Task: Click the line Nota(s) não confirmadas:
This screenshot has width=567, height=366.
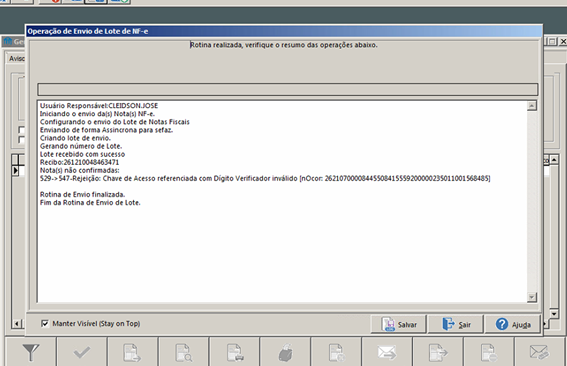Action: point(80,170)
